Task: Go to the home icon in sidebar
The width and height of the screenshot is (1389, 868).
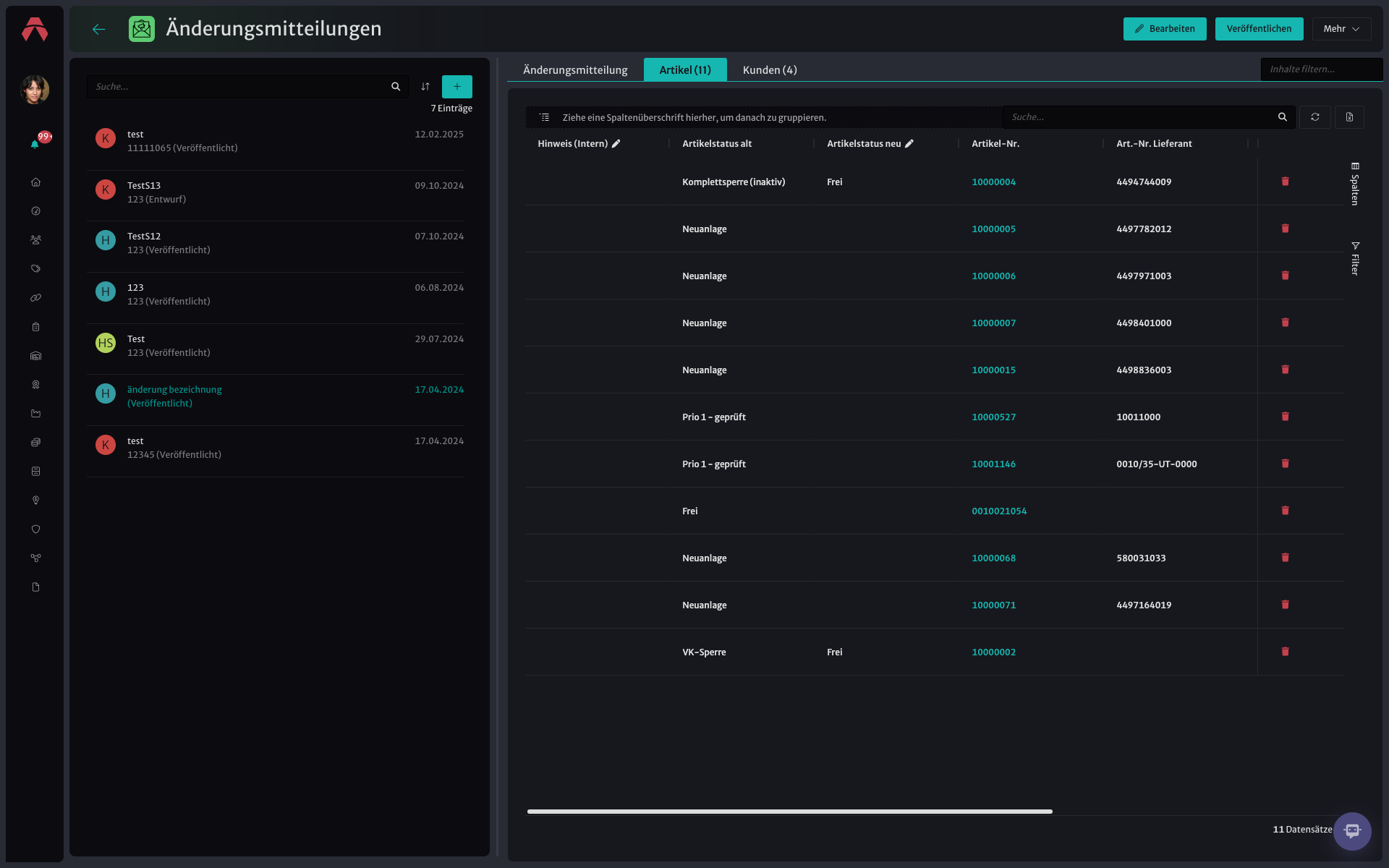Action: click(x=35, y=182)
